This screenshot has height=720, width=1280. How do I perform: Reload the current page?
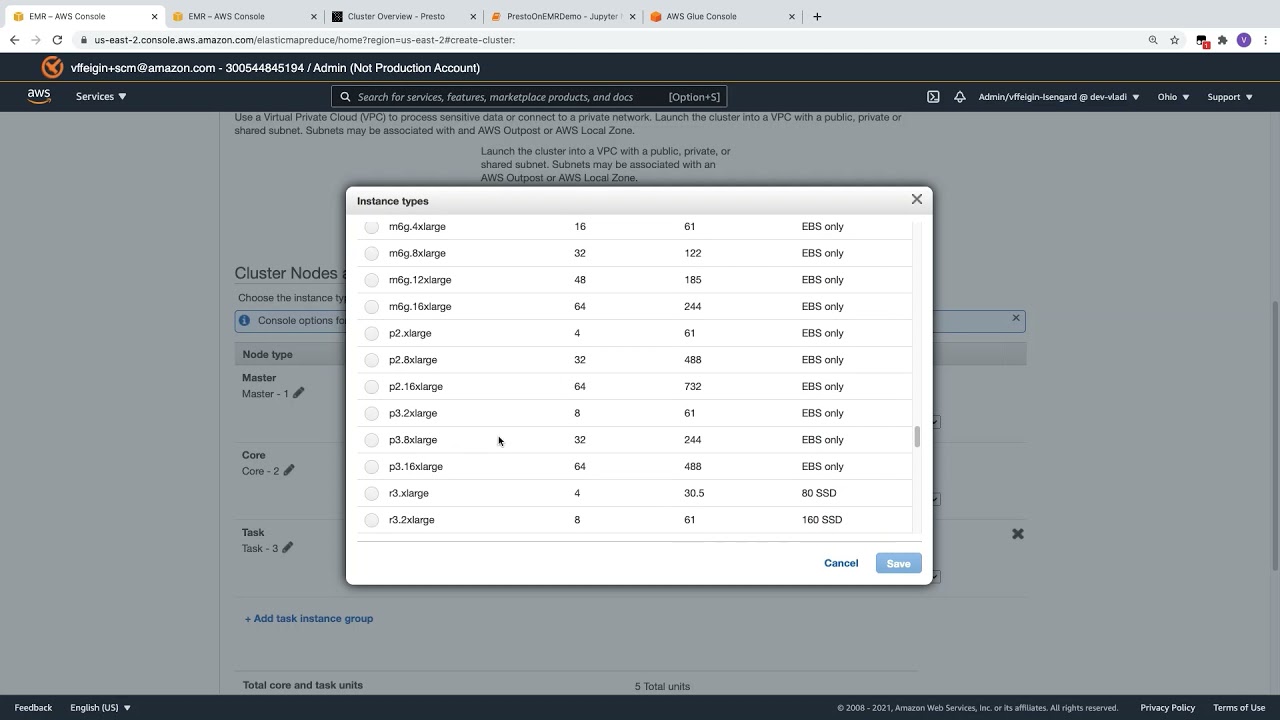[58, 40]
